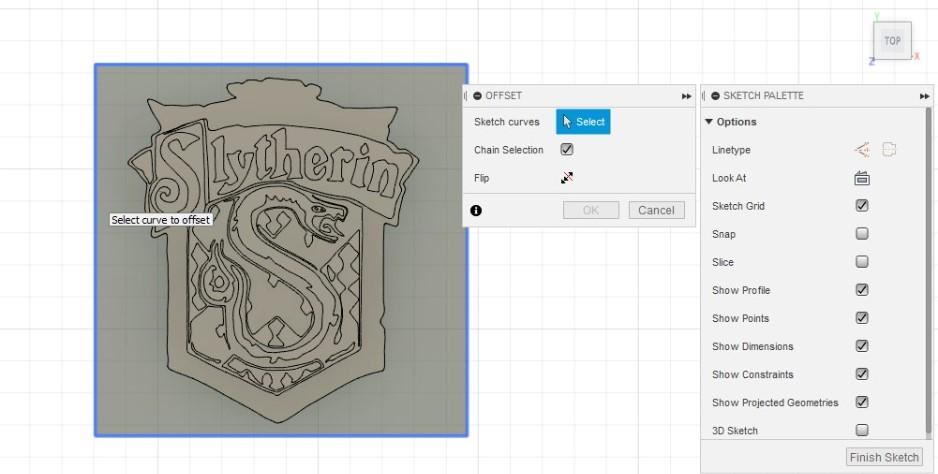This screenshot has width=938, height=474.
Task: Expand Offset dialog using double-arrow icon
Action: point(686,96)
